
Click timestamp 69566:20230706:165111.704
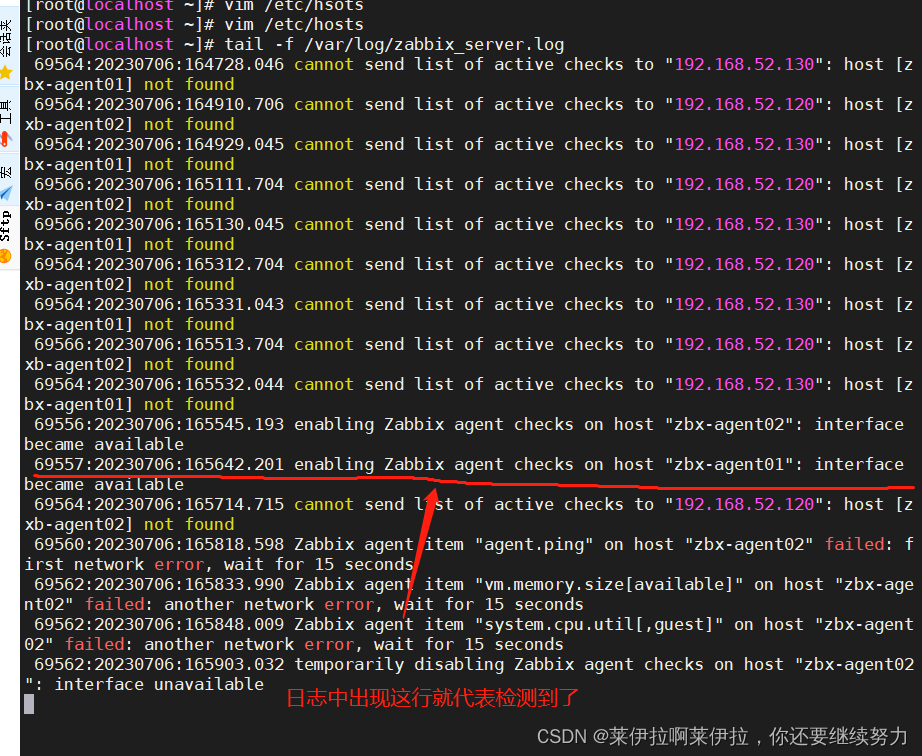[159, 184]
